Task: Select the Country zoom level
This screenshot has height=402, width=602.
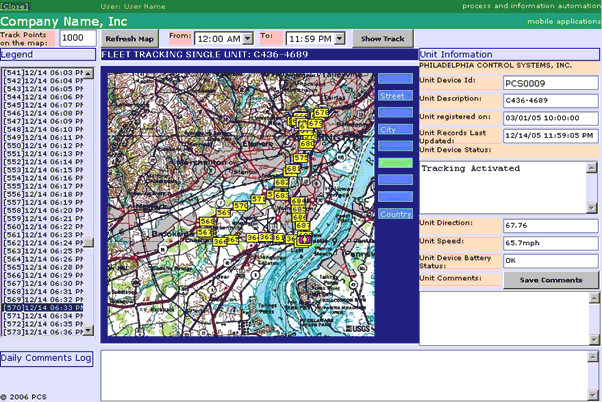Action: tap(395, 214)
